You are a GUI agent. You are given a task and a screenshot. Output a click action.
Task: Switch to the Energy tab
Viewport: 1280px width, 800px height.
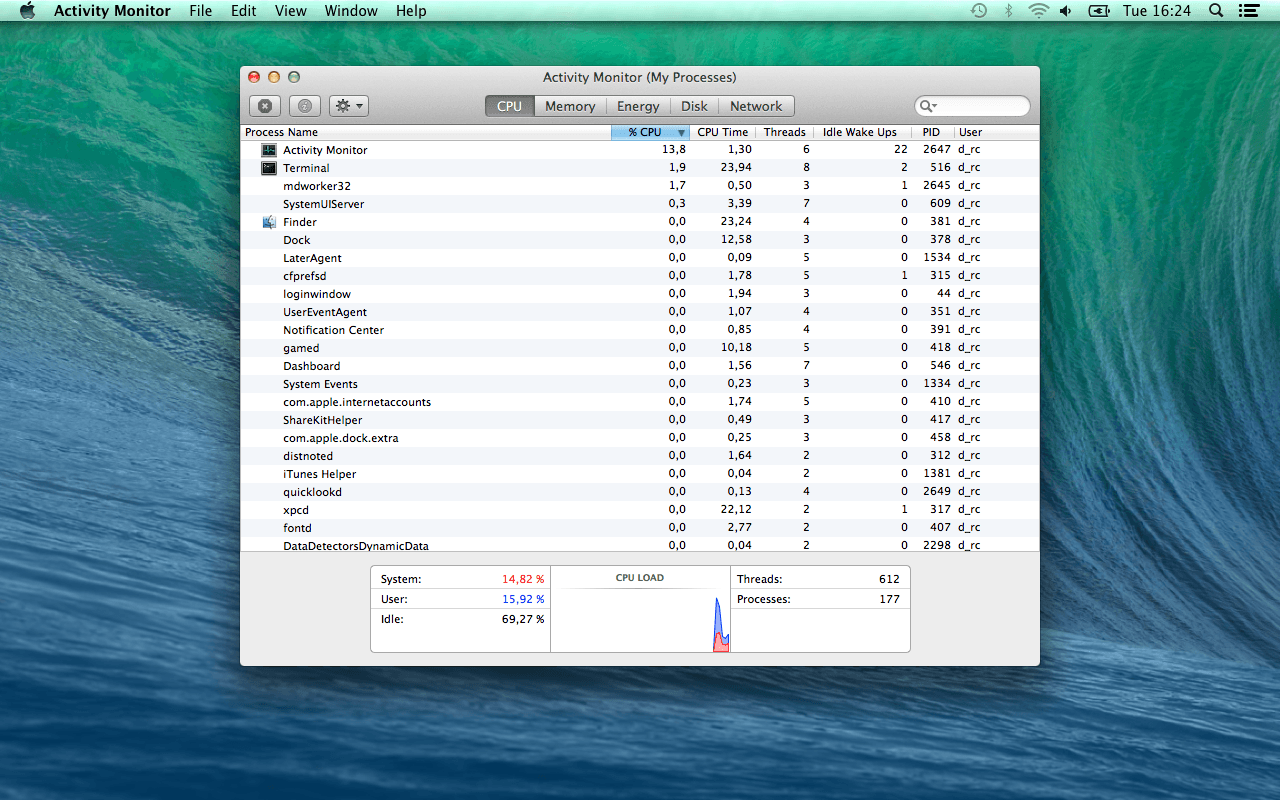[x=638, y=106]
